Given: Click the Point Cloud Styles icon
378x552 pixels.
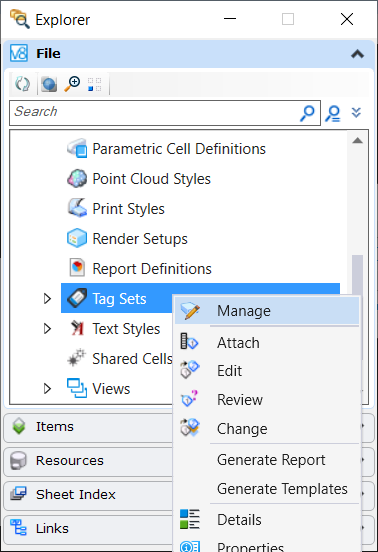Looking at the screenshot, I should point(77,178).
